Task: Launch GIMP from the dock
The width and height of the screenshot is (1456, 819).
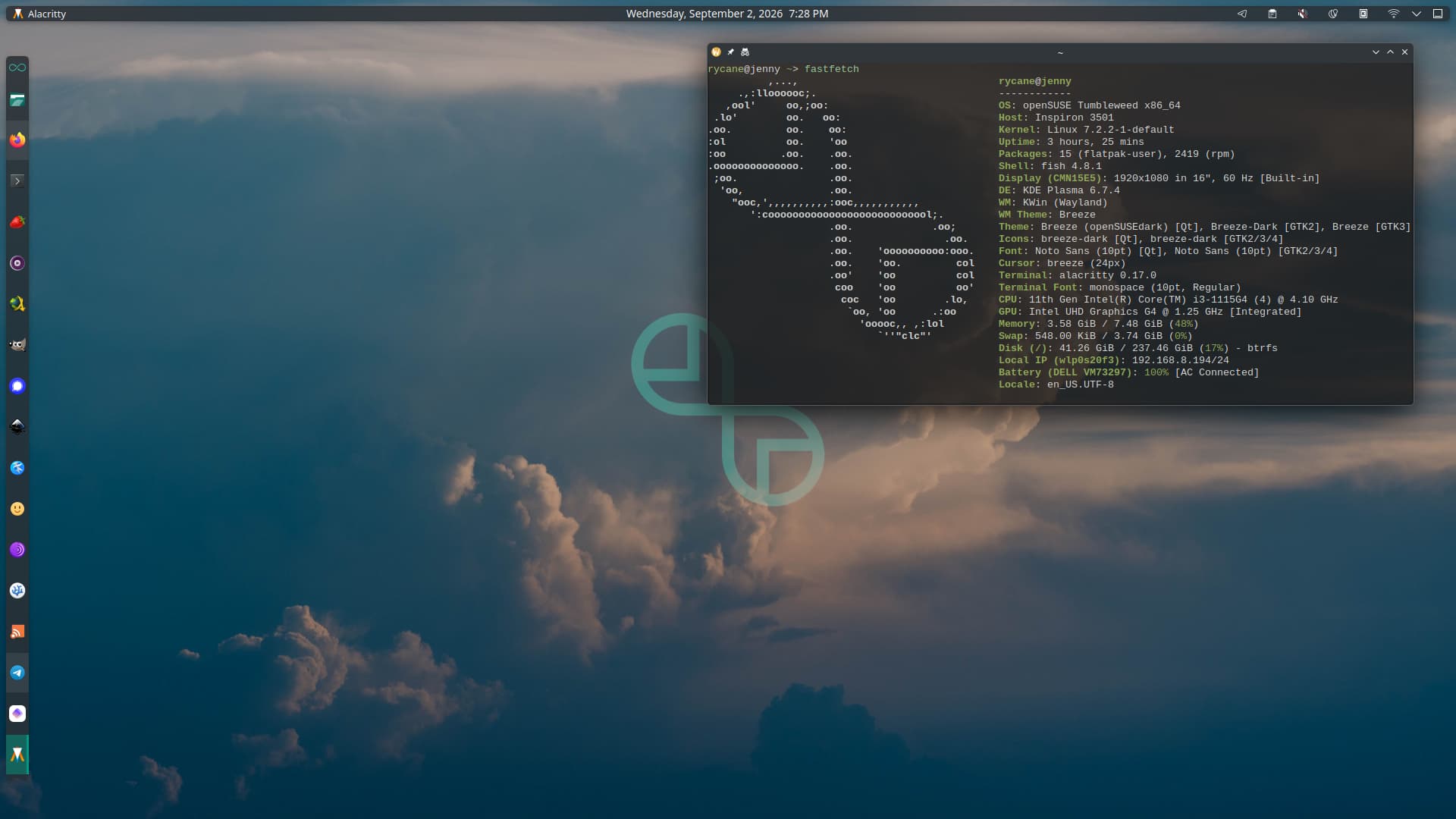Action: [17, 345]
